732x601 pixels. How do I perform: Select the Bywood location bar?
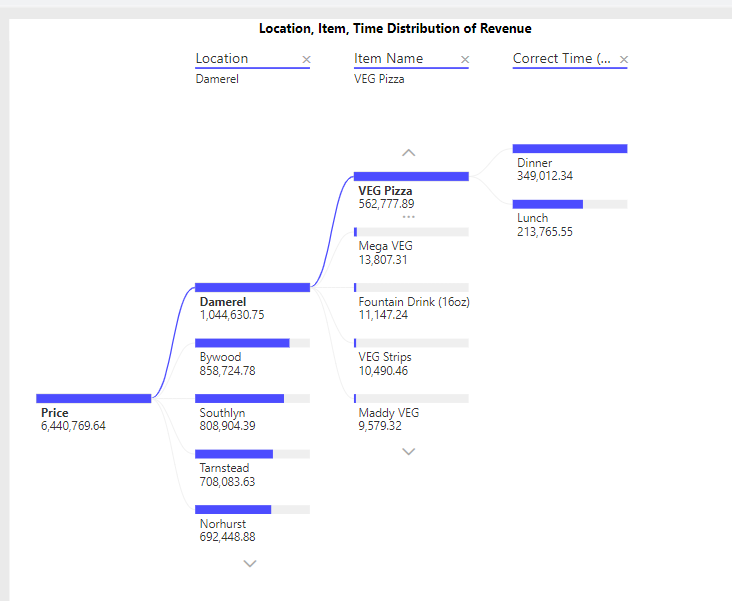click(253, 343)
